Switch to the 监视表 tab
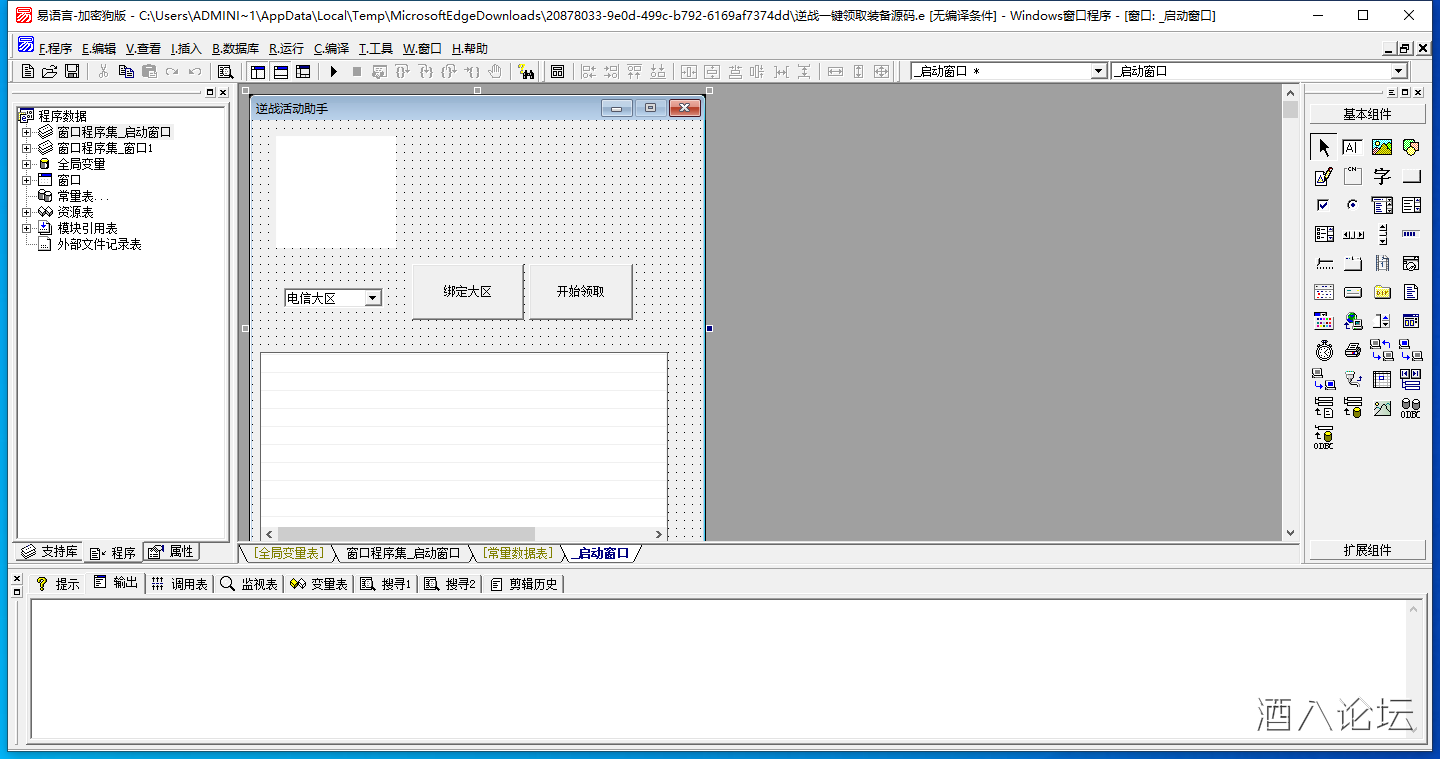The width and height of the screenshot is (1440, 759). pyautogui.click(x=250, y=584)
